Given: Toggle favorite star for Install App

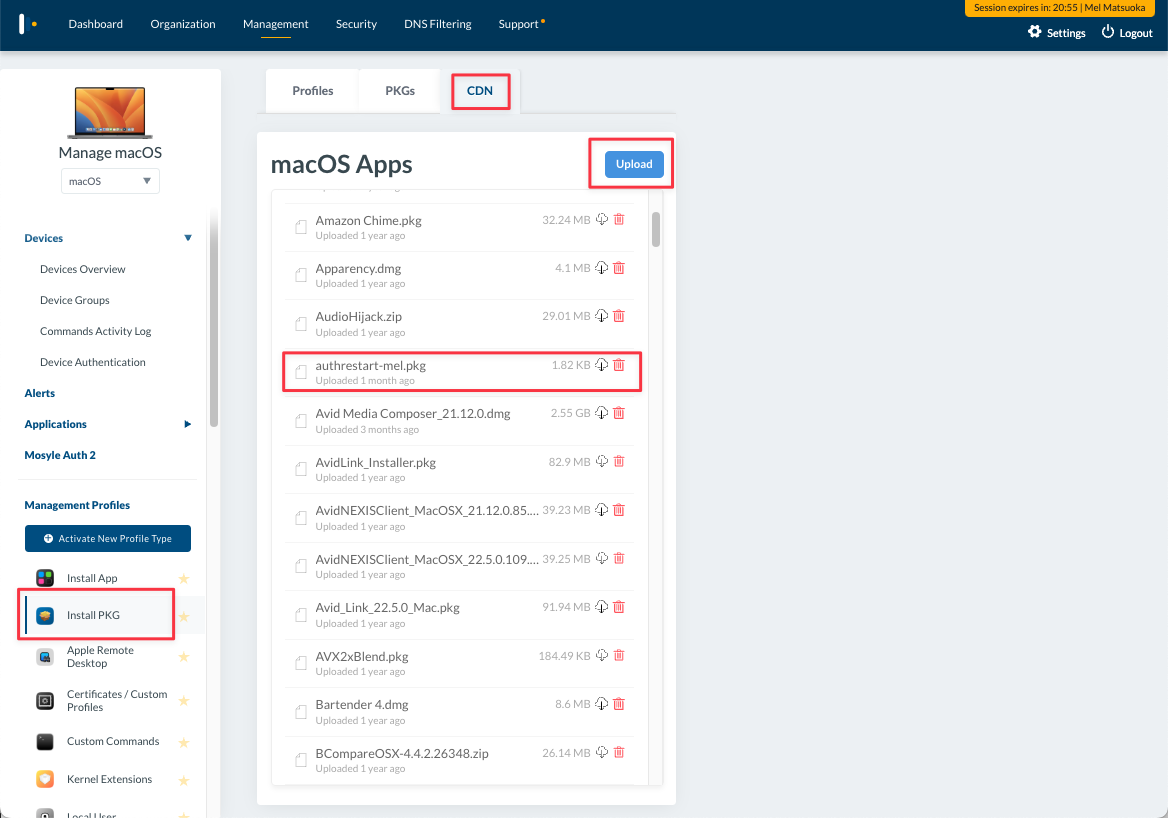Looking at the screenshot, I should click(184, 579).
